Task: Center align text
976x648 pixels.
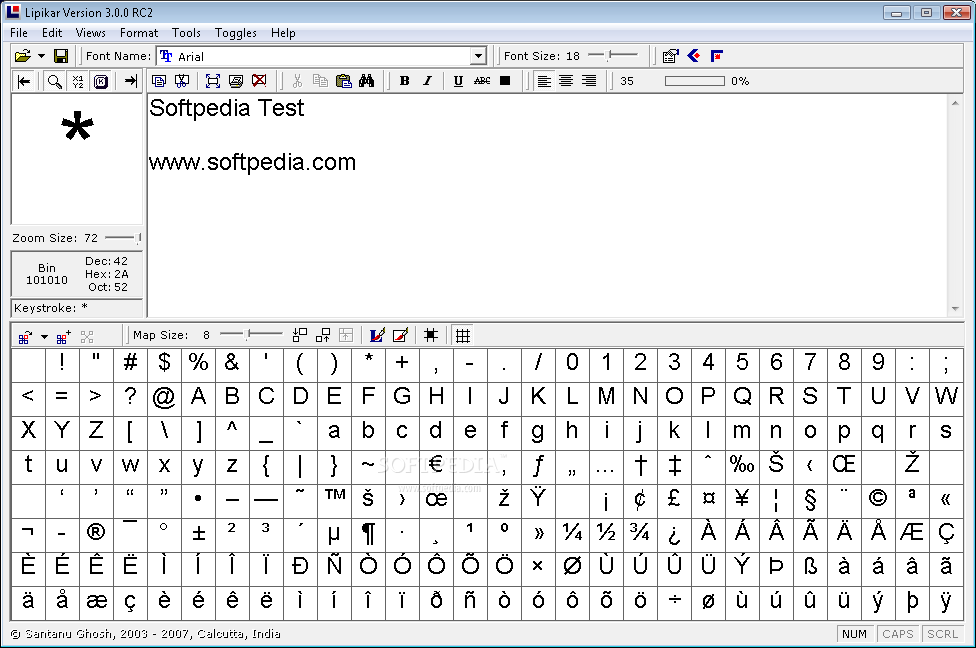Action: 566,81
